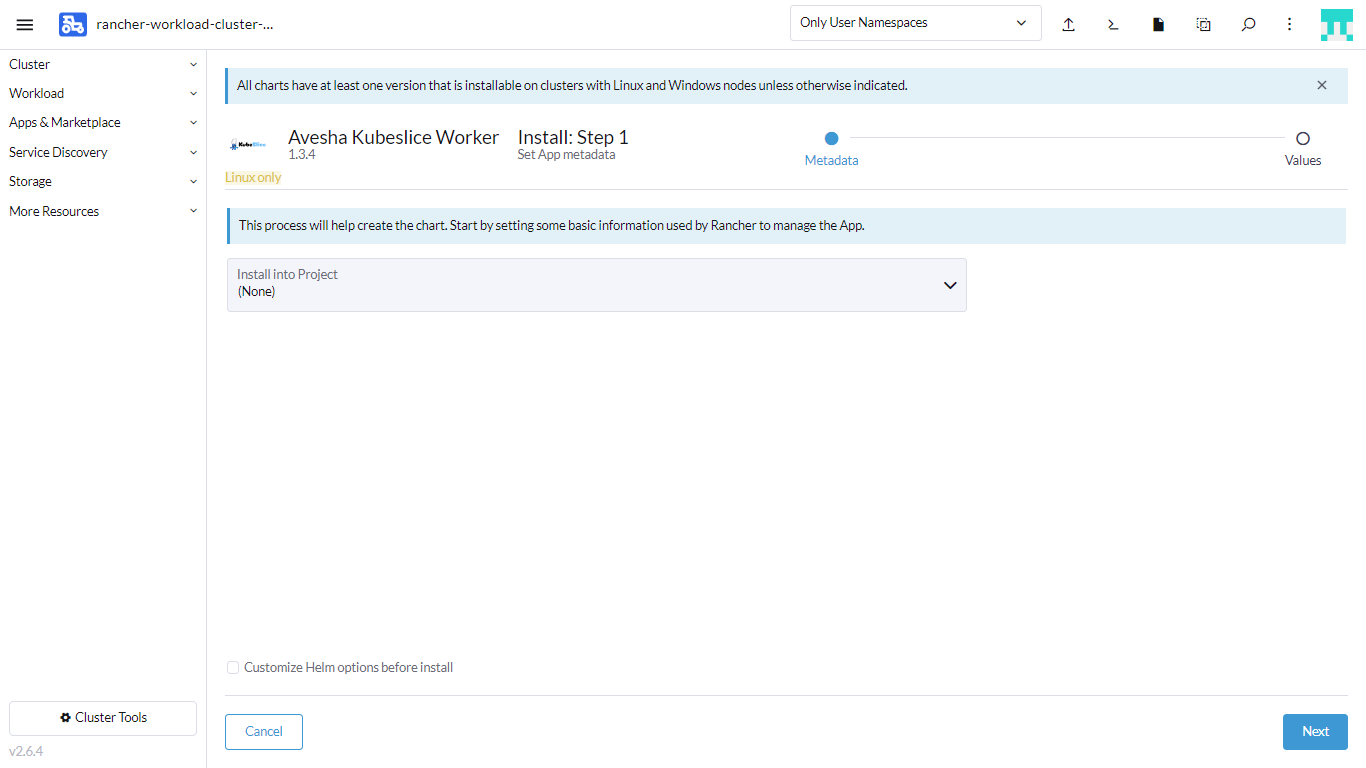1366x768 pixels.
Task: Open the user avatar menu
Action: [x=1336, y=25]
